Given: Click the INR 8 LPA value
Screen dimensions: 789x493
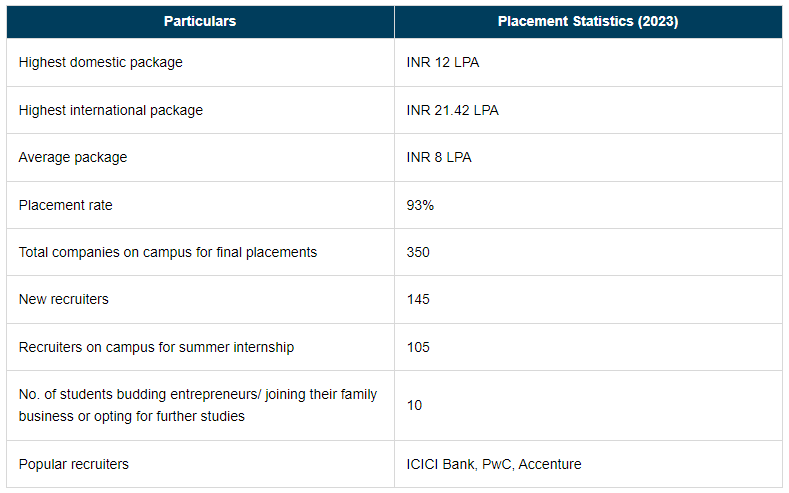Looking at the screenshot, I should (x=439, y=157).
